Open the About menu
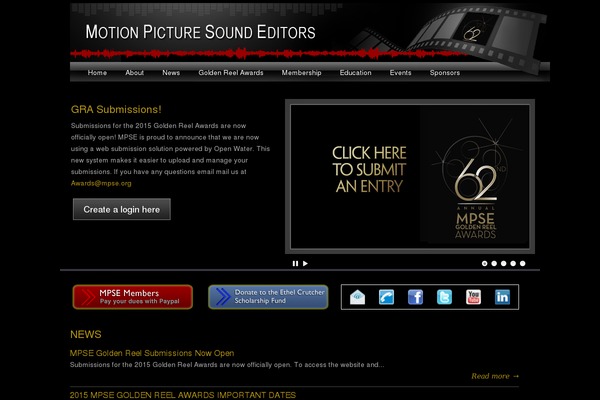Viewport: 600px width, 400px height. click(135, 73)
